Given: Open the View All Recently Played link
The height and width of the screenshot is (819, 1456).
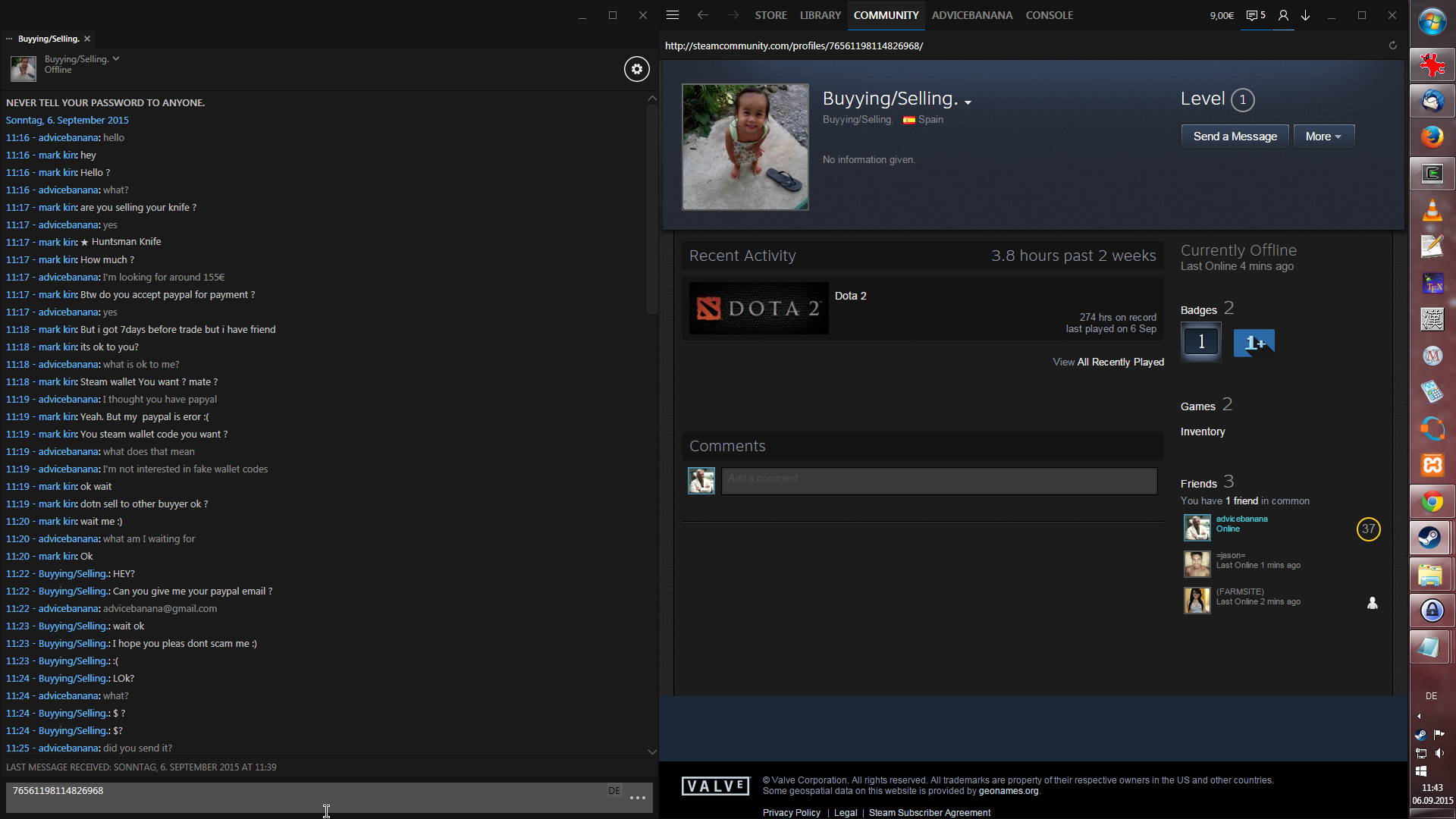Looking at the screenshot, I should pos(1108,362).
